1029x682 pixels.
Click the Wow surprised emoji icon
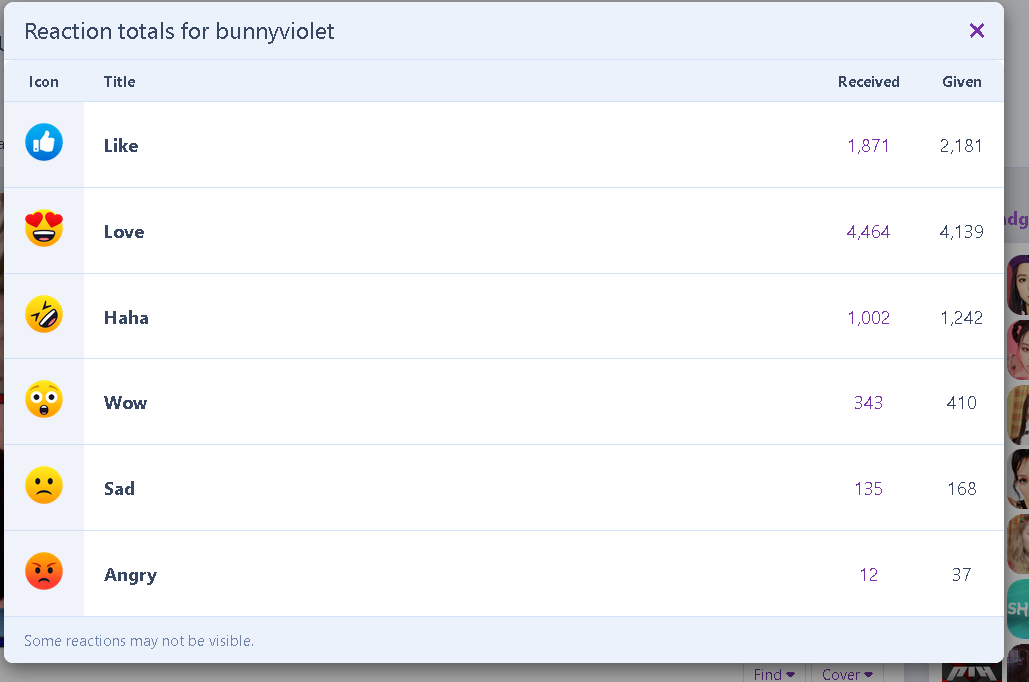click(x=44, y=399)
